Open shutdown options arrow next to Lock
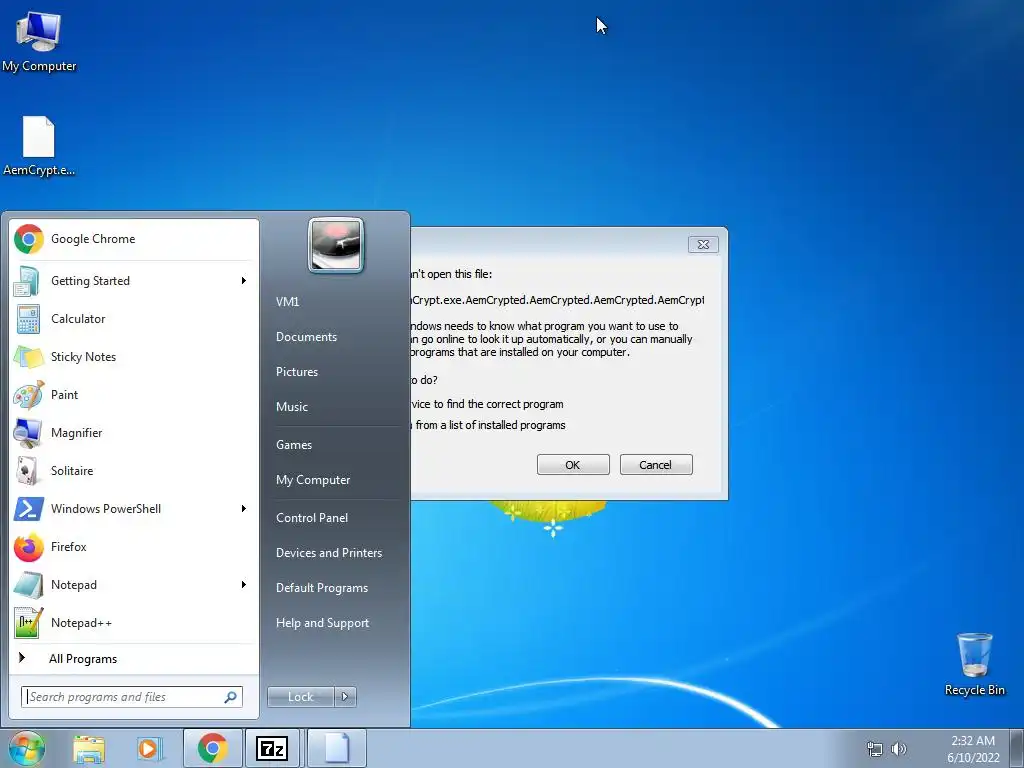 pyautogui.click(x=345, y=697)
